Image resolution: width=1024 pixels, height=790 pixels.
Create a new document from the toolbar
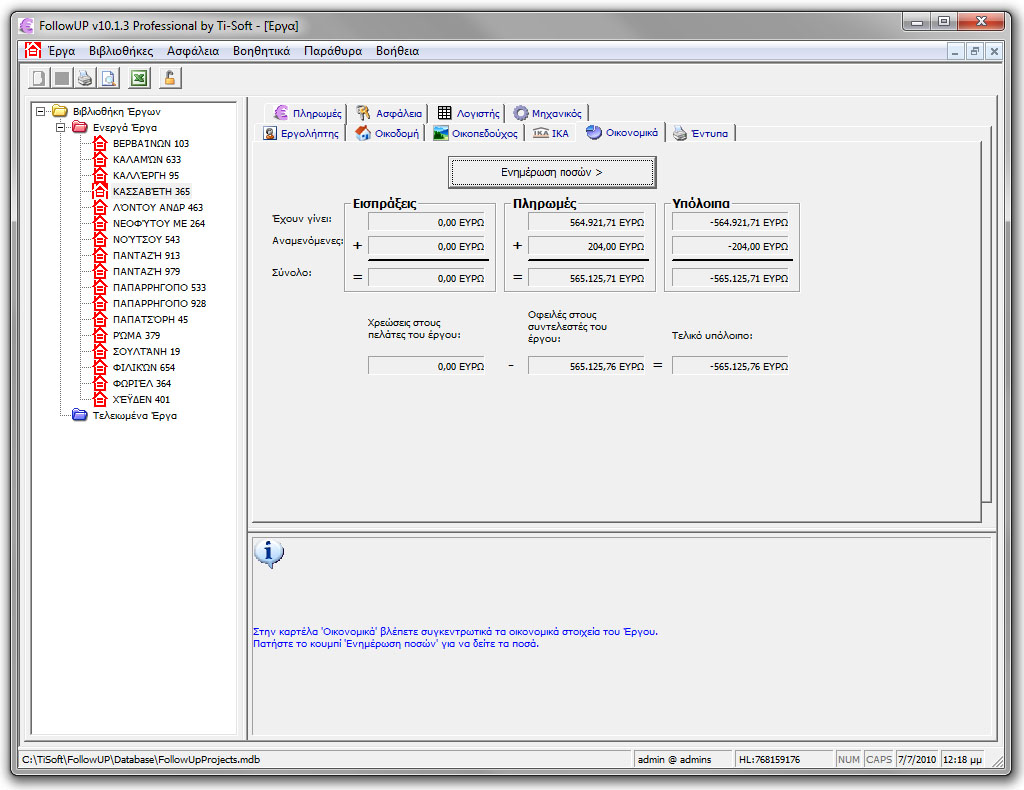[37, 77]
